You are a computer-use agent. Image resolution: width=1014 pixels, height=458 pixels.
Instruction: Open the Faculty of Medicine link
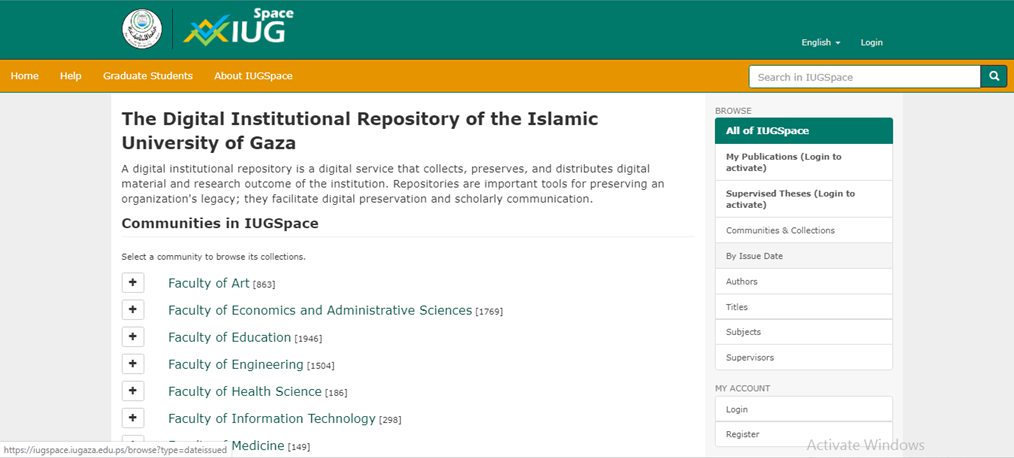click(x=257, y=446)
